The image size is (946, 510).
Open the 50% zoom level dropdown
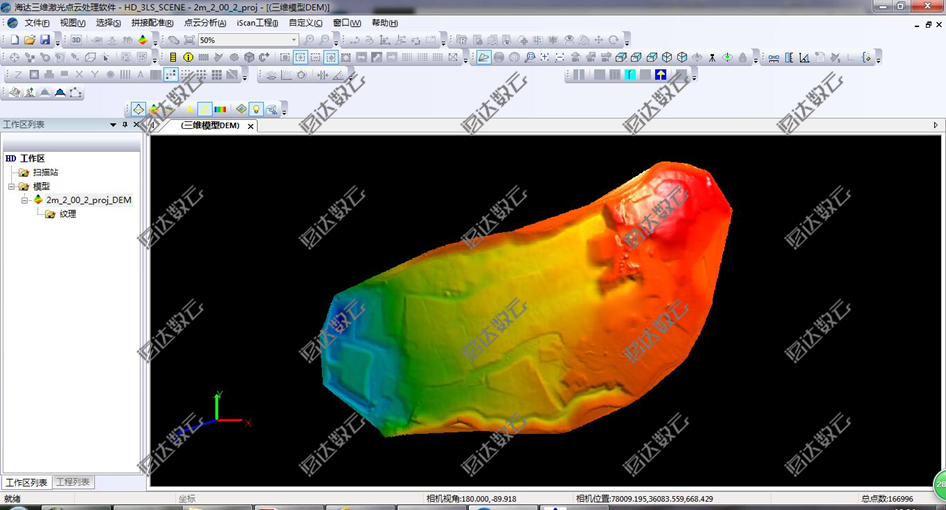[x=294, y=40]
